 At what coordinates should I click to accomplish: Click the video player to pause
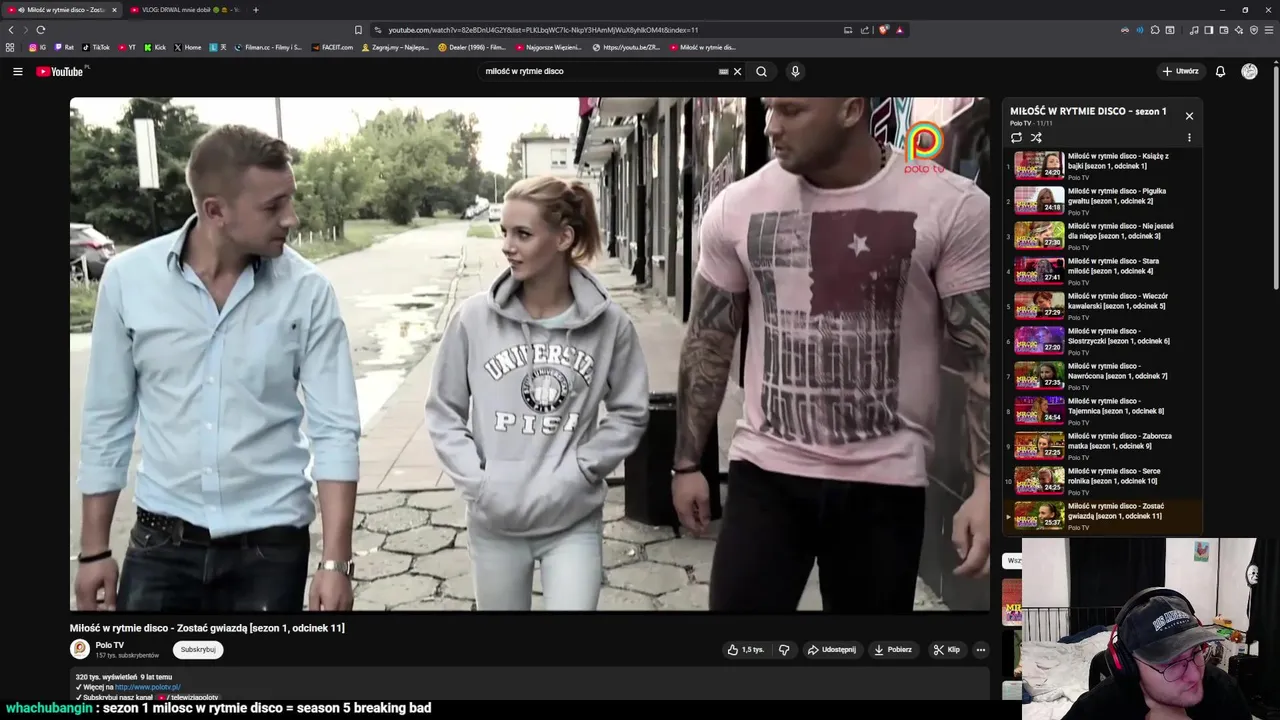coord(530,354)
